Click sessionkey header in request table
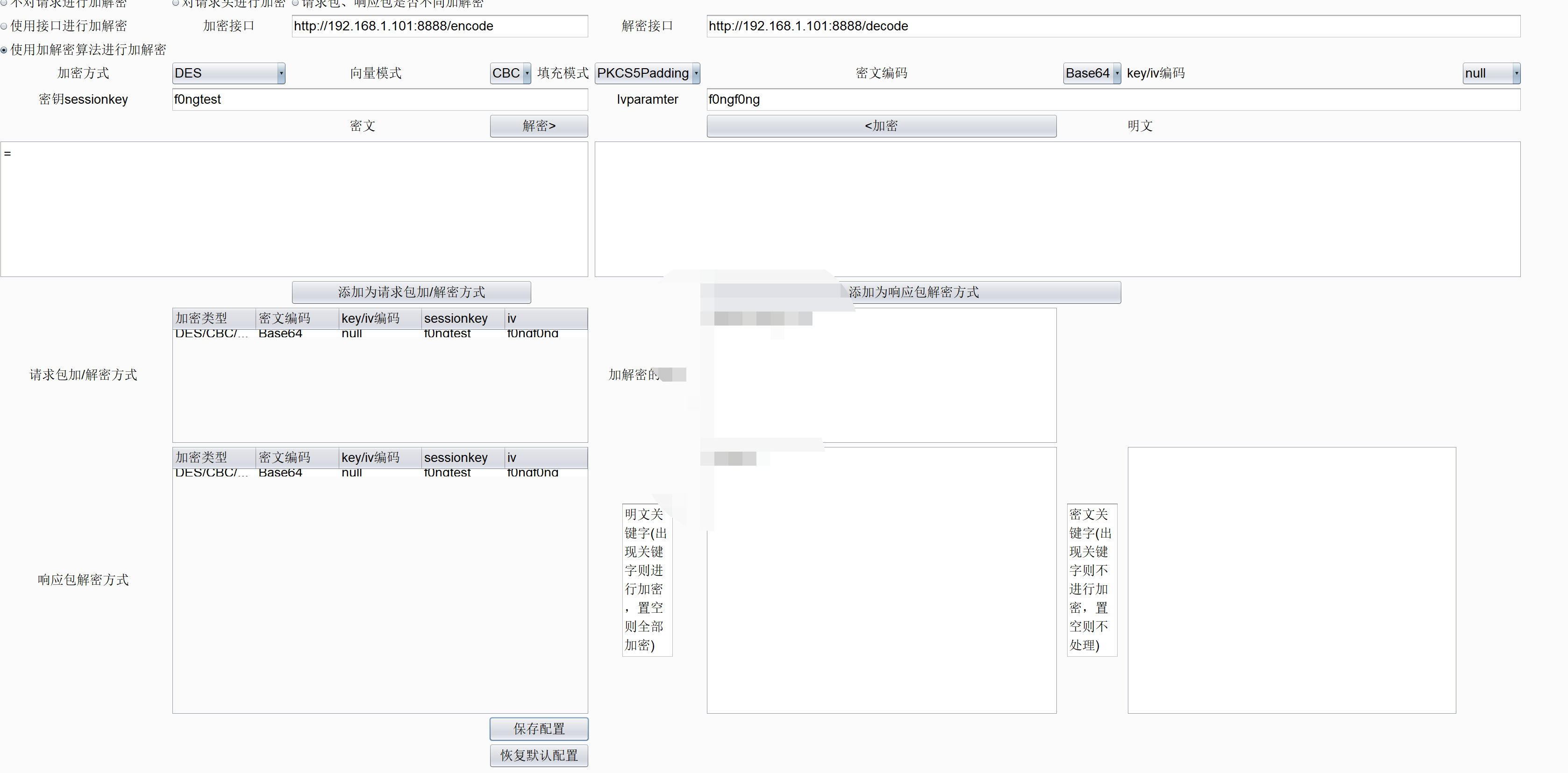The width and height of the screenshot is (1568, 773). click(x=463, y=319)
